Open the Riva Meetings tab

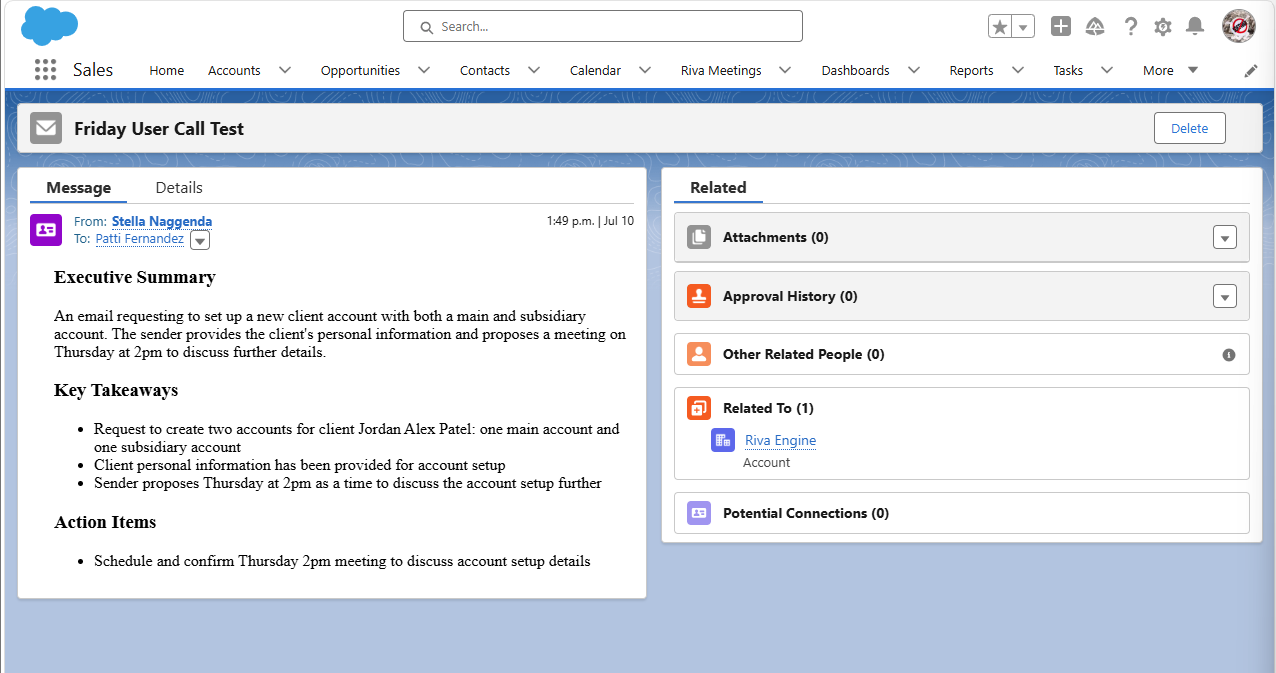pyautogui.click(x=721, y=71)
